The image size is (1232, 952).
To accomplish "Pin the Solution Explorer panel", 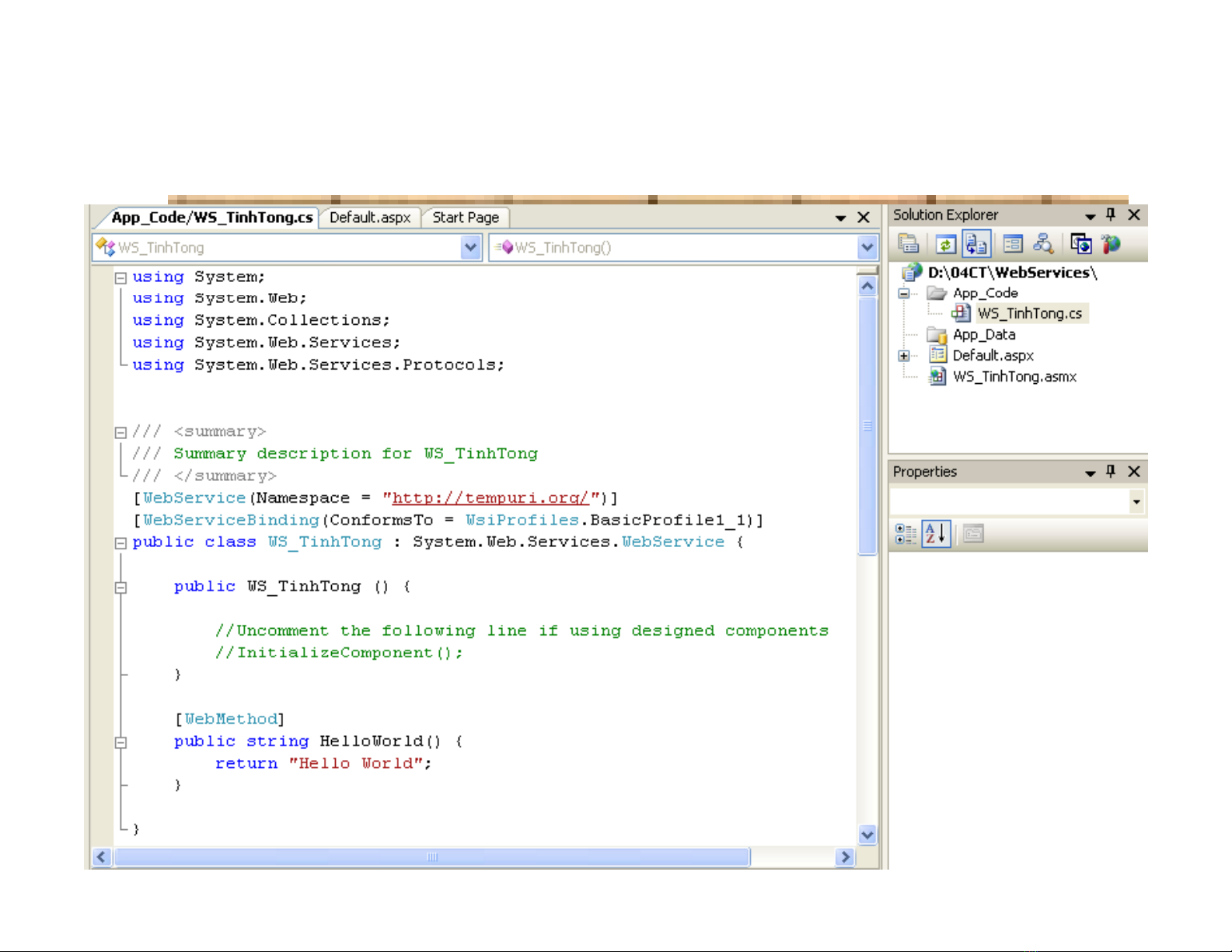I will pos(1111,214).
